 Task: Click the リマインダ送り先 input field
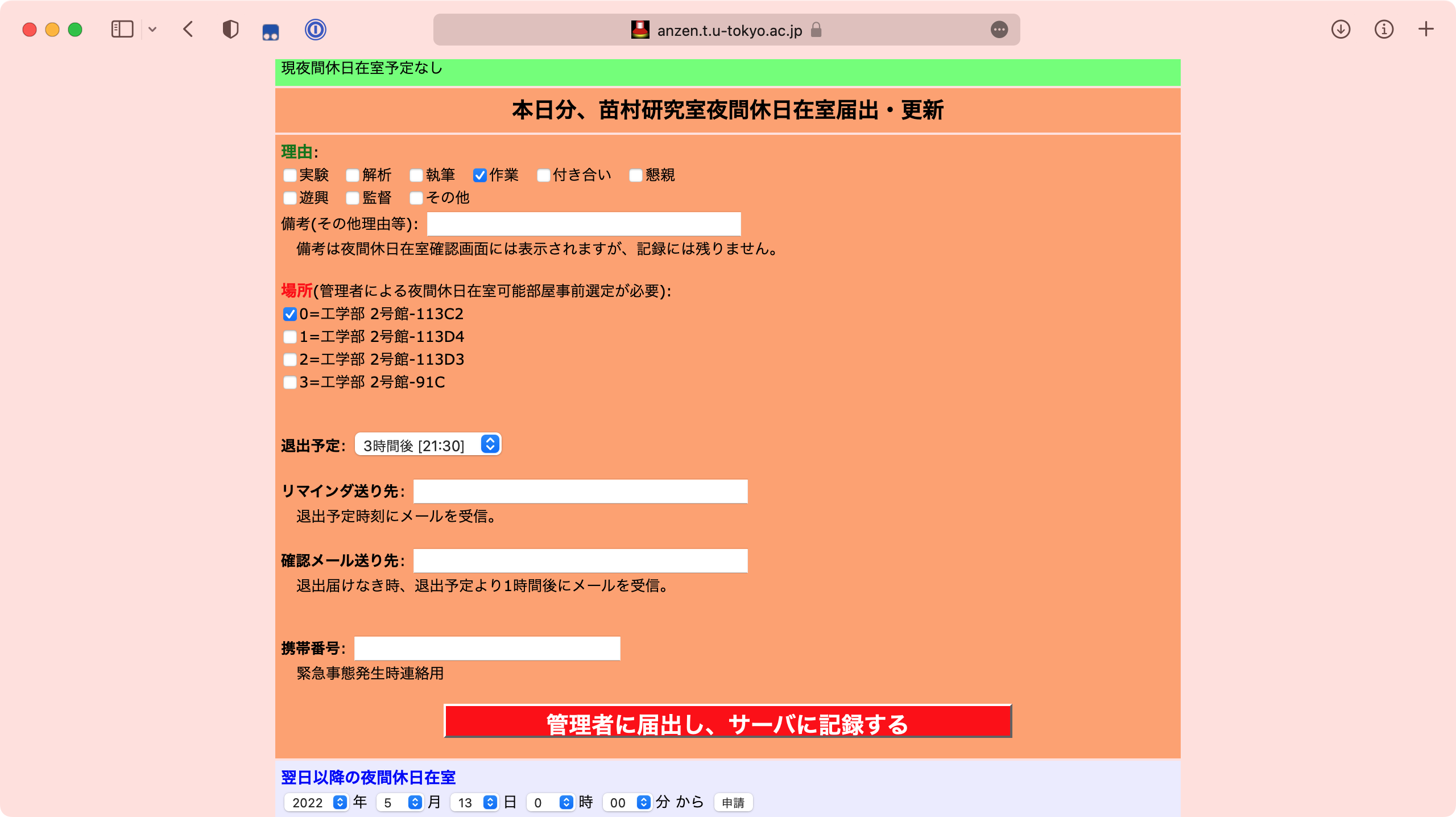(x=579, y=491)
